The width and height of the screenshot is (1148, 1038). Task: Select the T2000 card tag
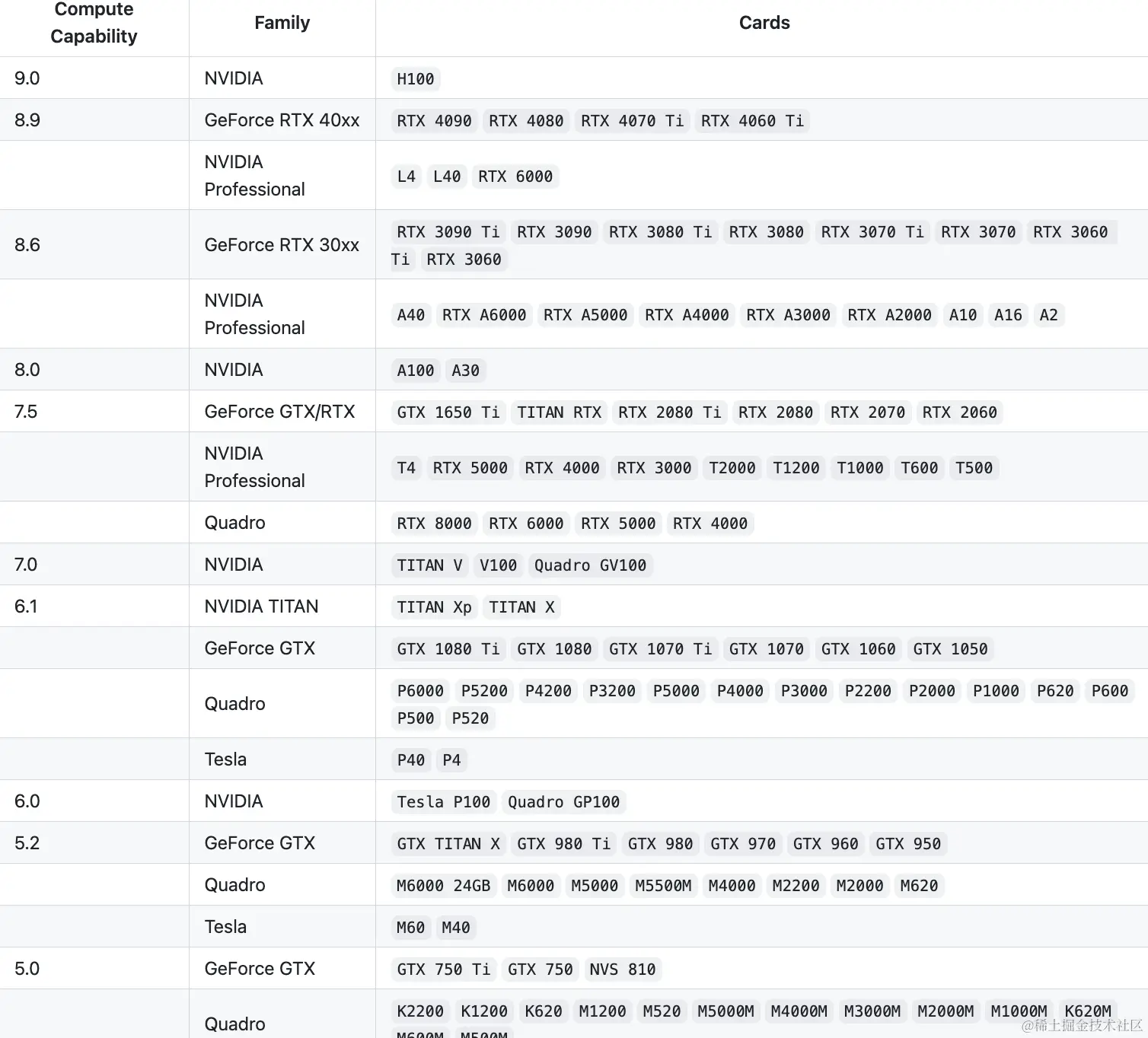(x=732, y=468)
